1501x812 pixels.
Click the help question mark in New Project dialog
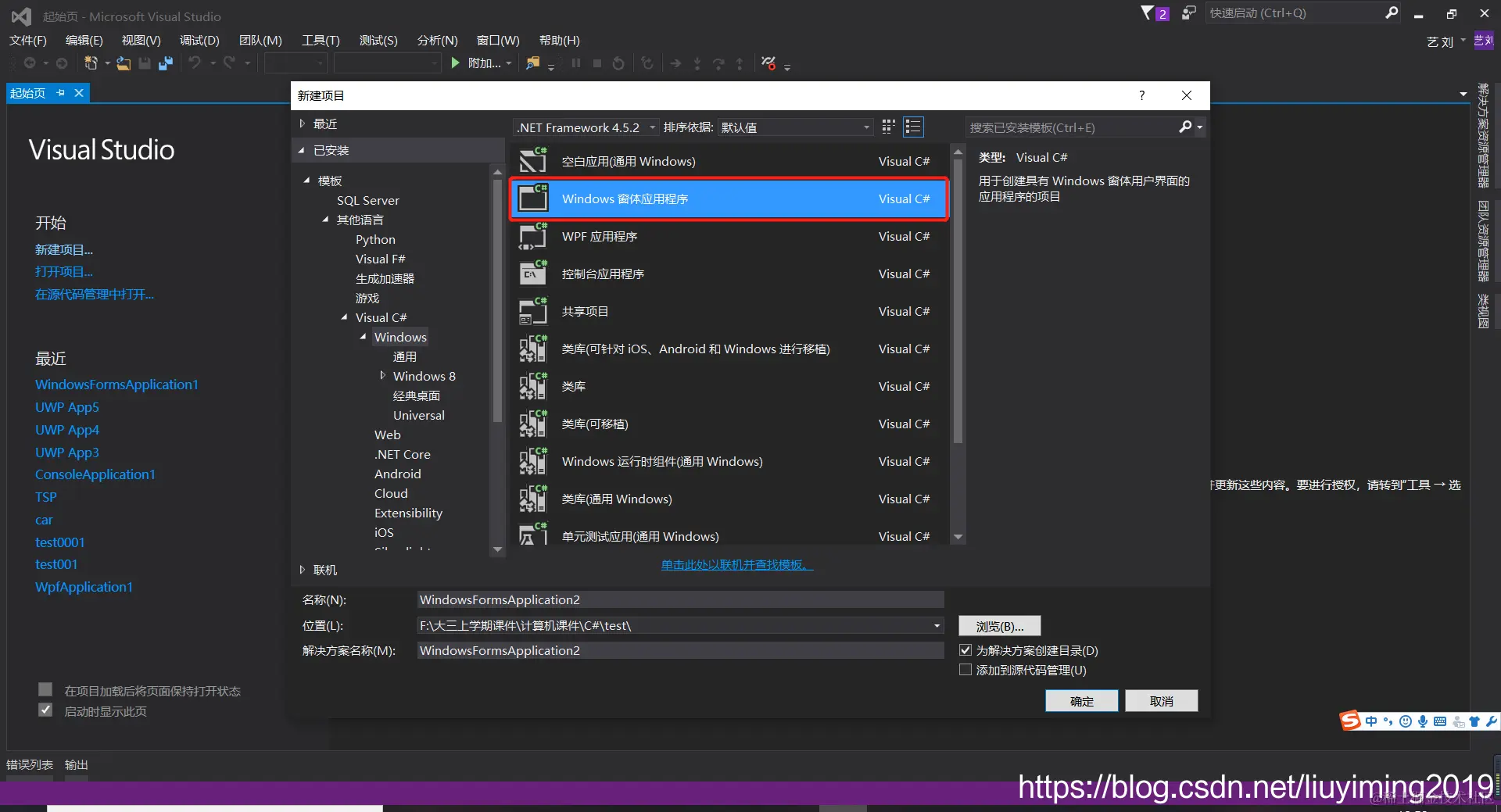tap(1141, 95)
